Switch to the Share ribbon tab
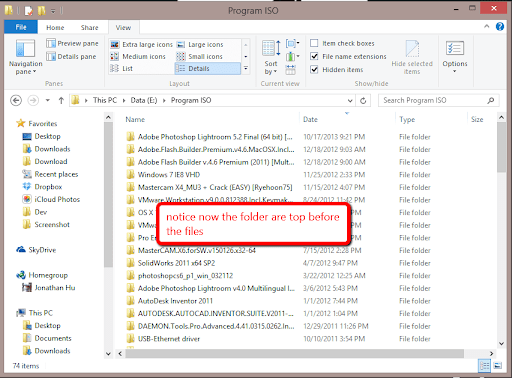The width and height of the screenshot is (512, 378). [x=89, y=28]
